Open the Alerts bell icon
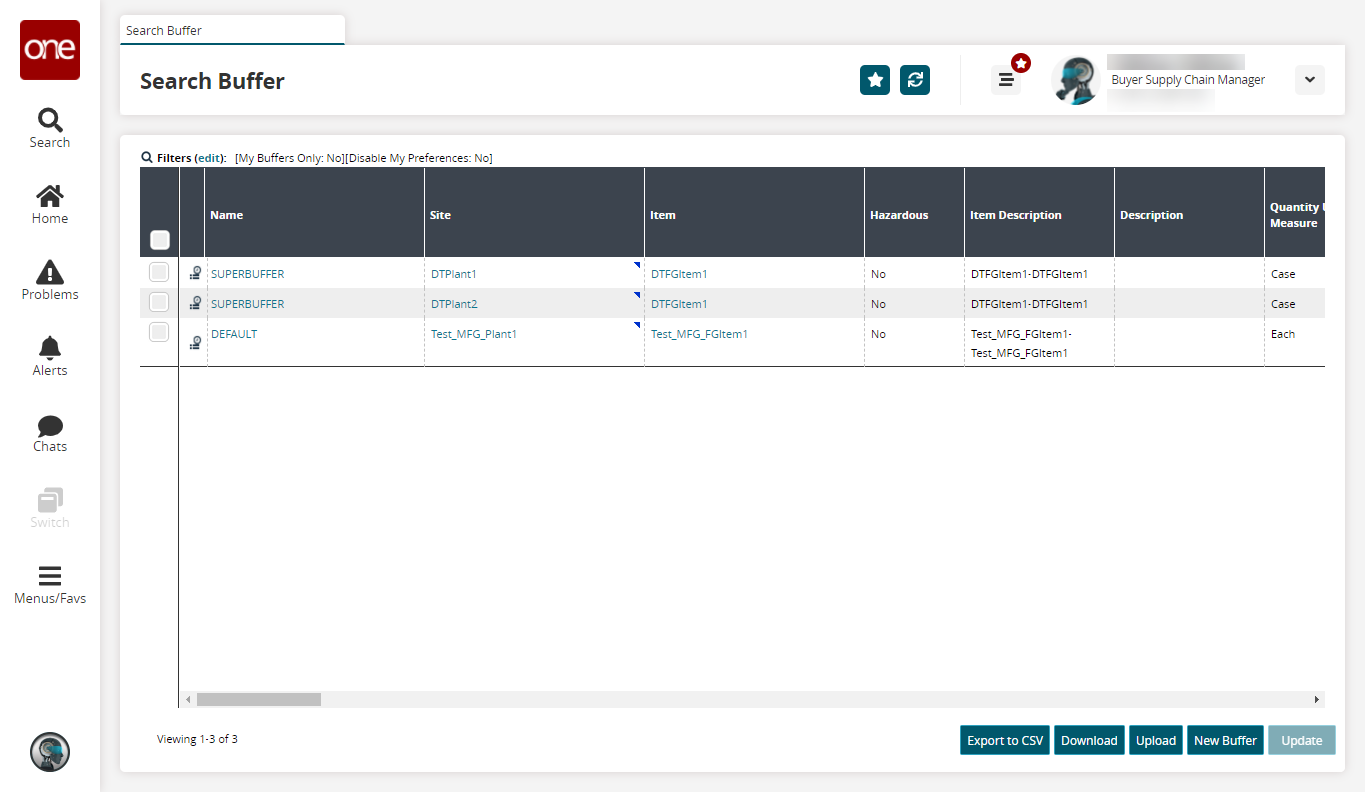This screenshot has height=792, width=1365. [x=50, y=356]
